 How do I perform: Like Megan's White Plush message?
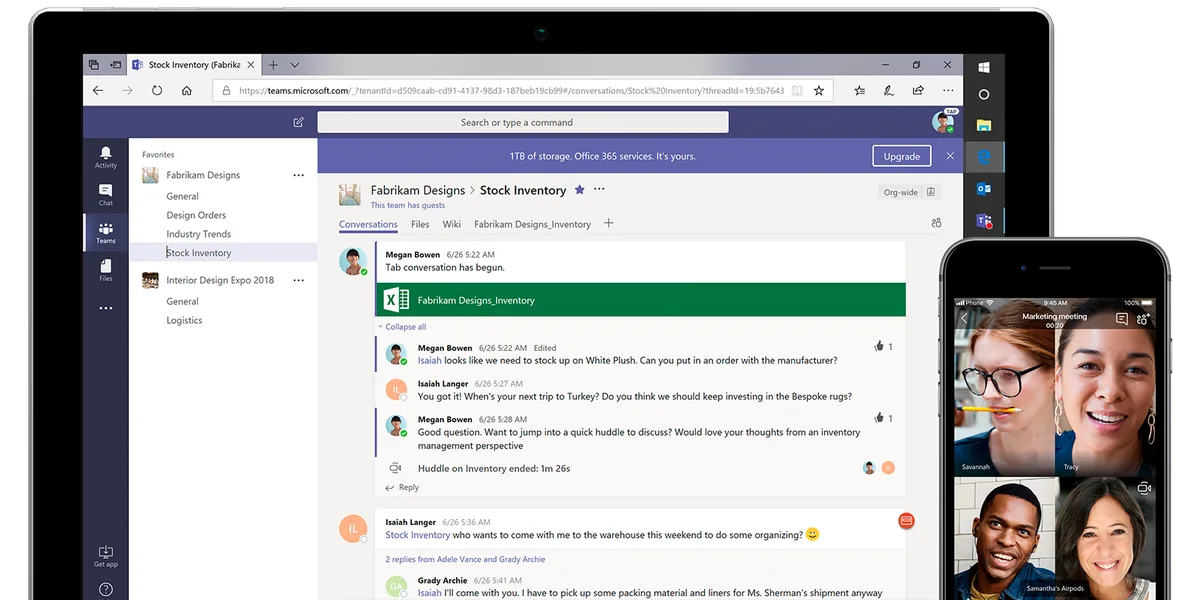(879, 346)
